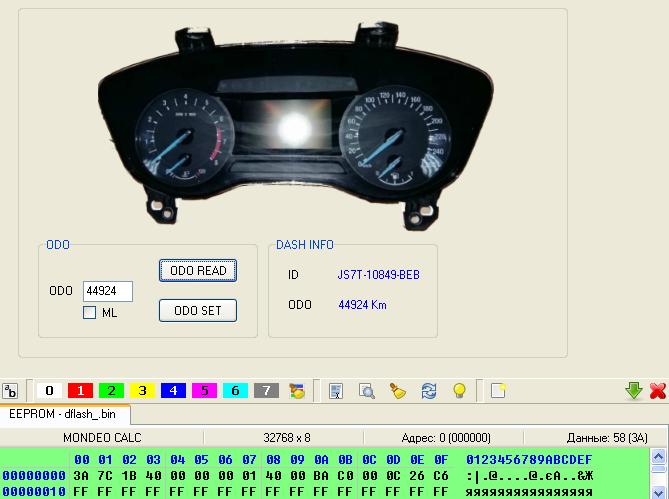
Task: Click the blue refresh arrows icon
Action: tap(429, 391)
